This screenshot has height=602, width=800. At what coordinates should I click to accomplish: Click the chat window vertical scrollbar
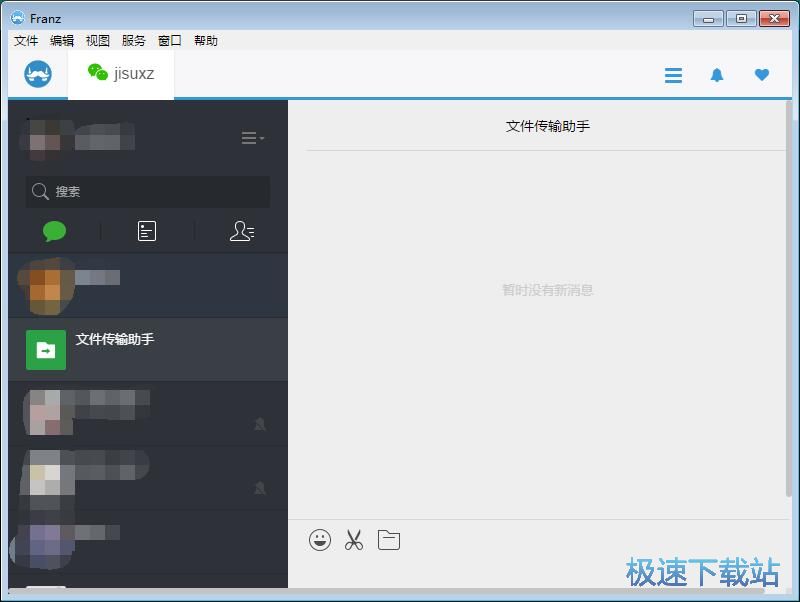[x=789, y=298]
